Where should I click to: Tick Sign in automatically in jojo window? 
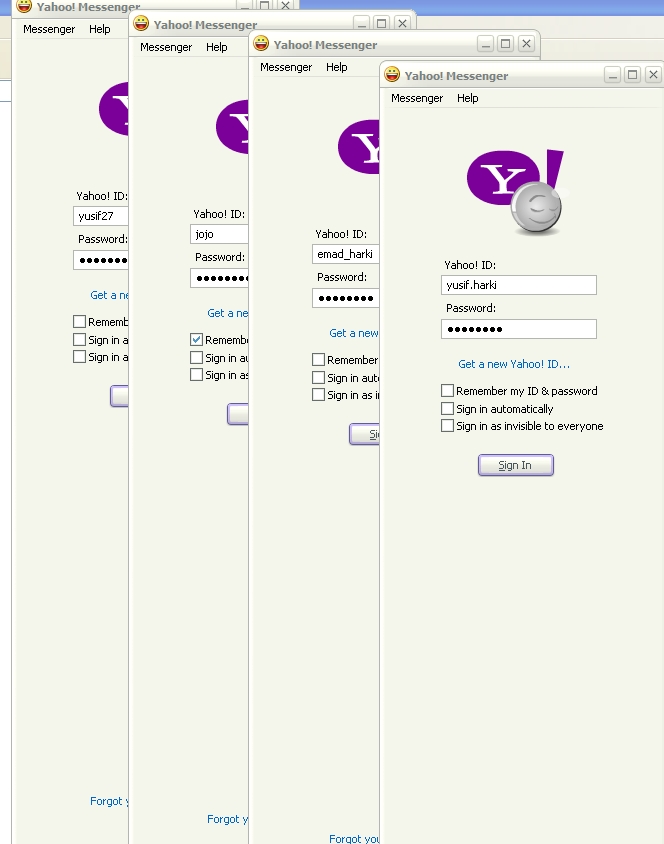(196, 358)
